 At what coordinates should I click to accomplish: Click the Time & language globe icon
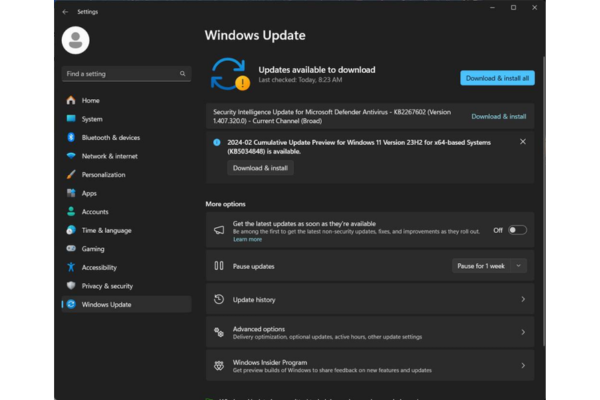(x=71, y=230)
